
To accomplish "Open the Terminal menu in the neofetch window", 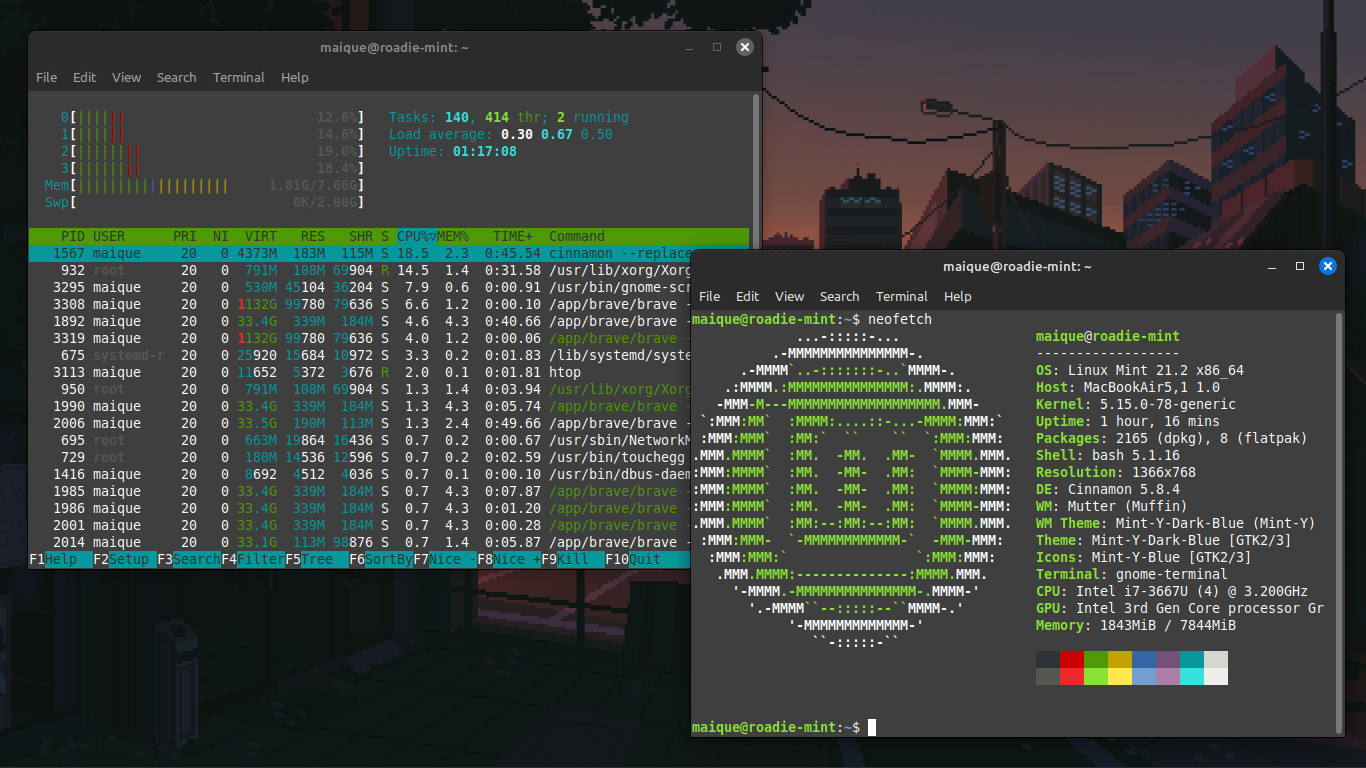I will point(902,296).
